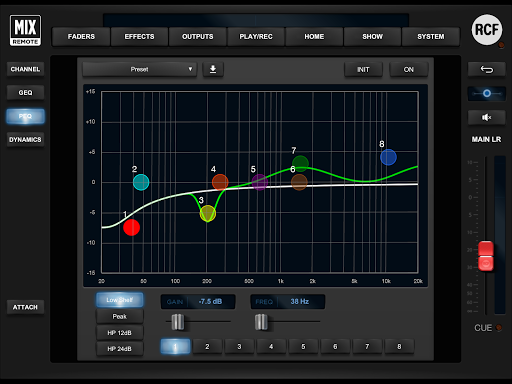Toggle the EQ ON button

[409, 70]
